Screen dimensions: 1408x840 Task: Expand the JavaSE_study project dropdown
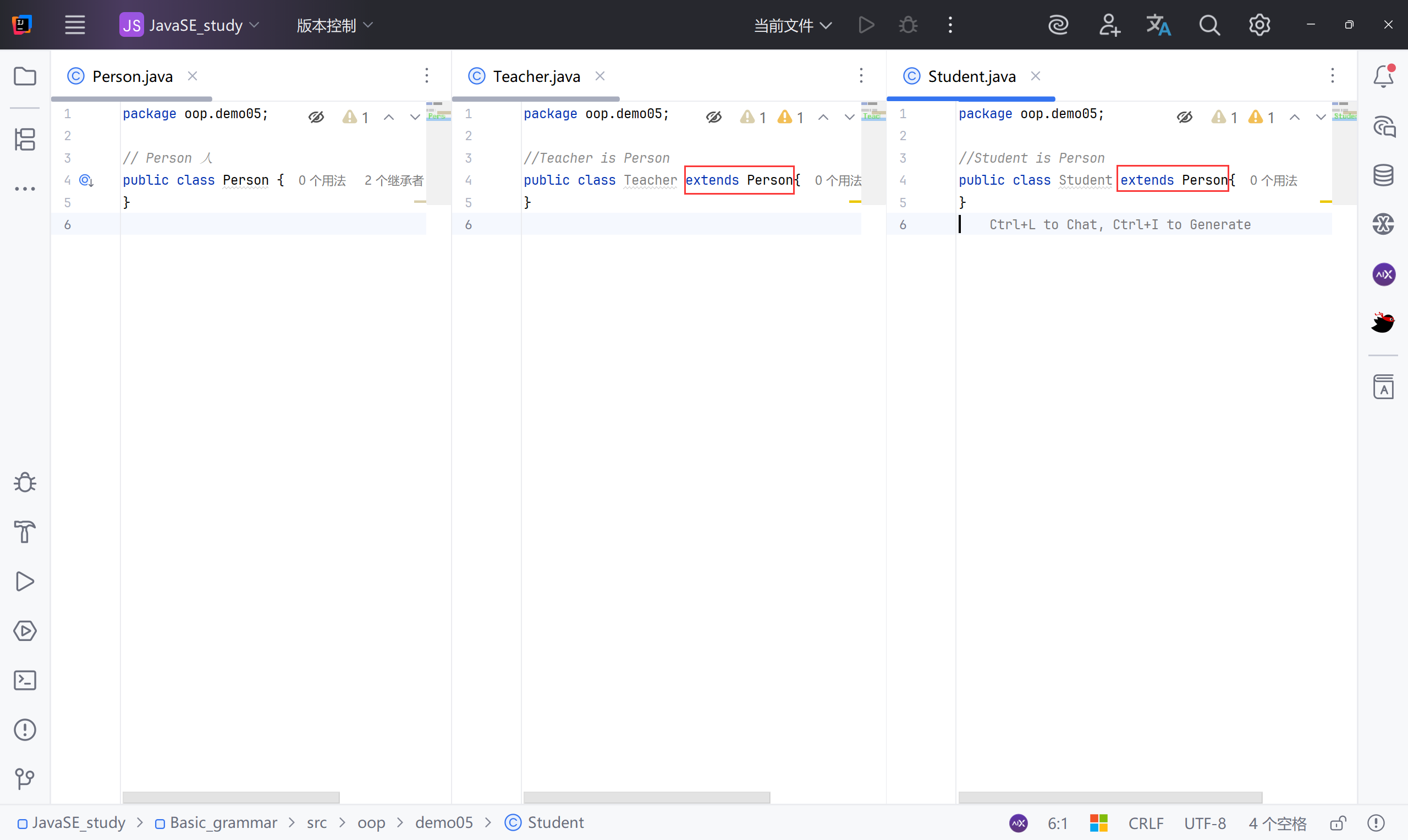(x=190, y=25)
